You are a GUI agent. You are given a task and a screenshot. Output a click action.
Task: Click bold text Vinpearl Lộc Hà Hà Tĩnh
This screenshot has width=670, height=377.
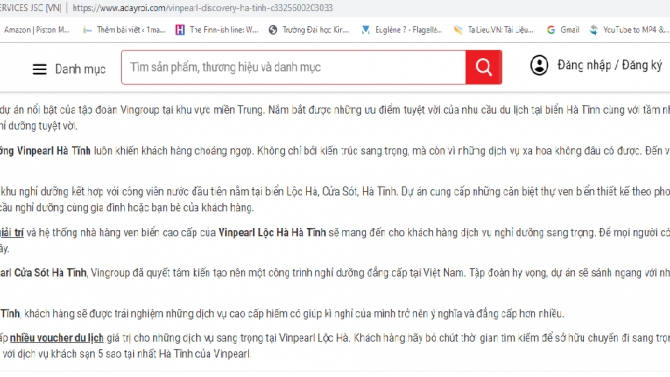[272, 233]
